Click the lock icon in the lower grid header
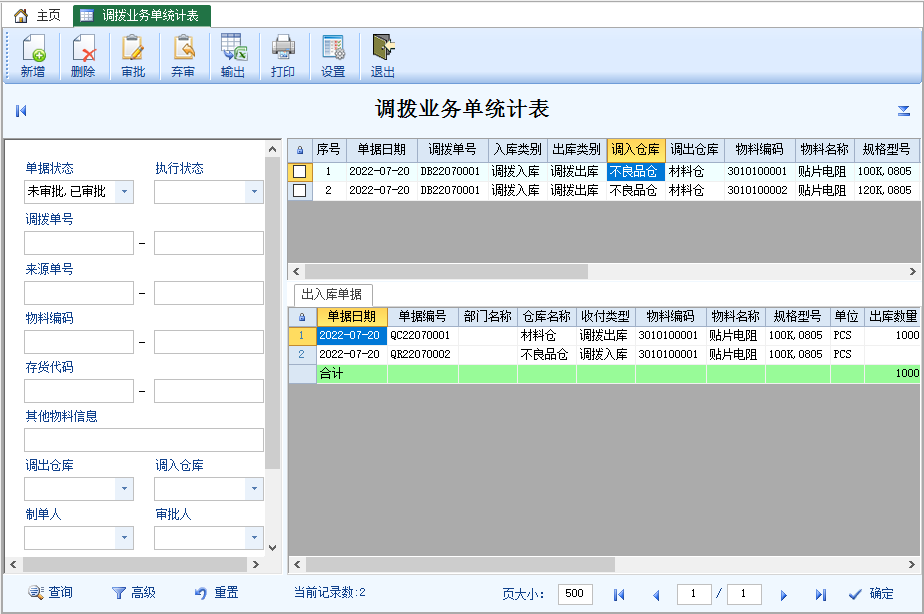 coord(302,317)
